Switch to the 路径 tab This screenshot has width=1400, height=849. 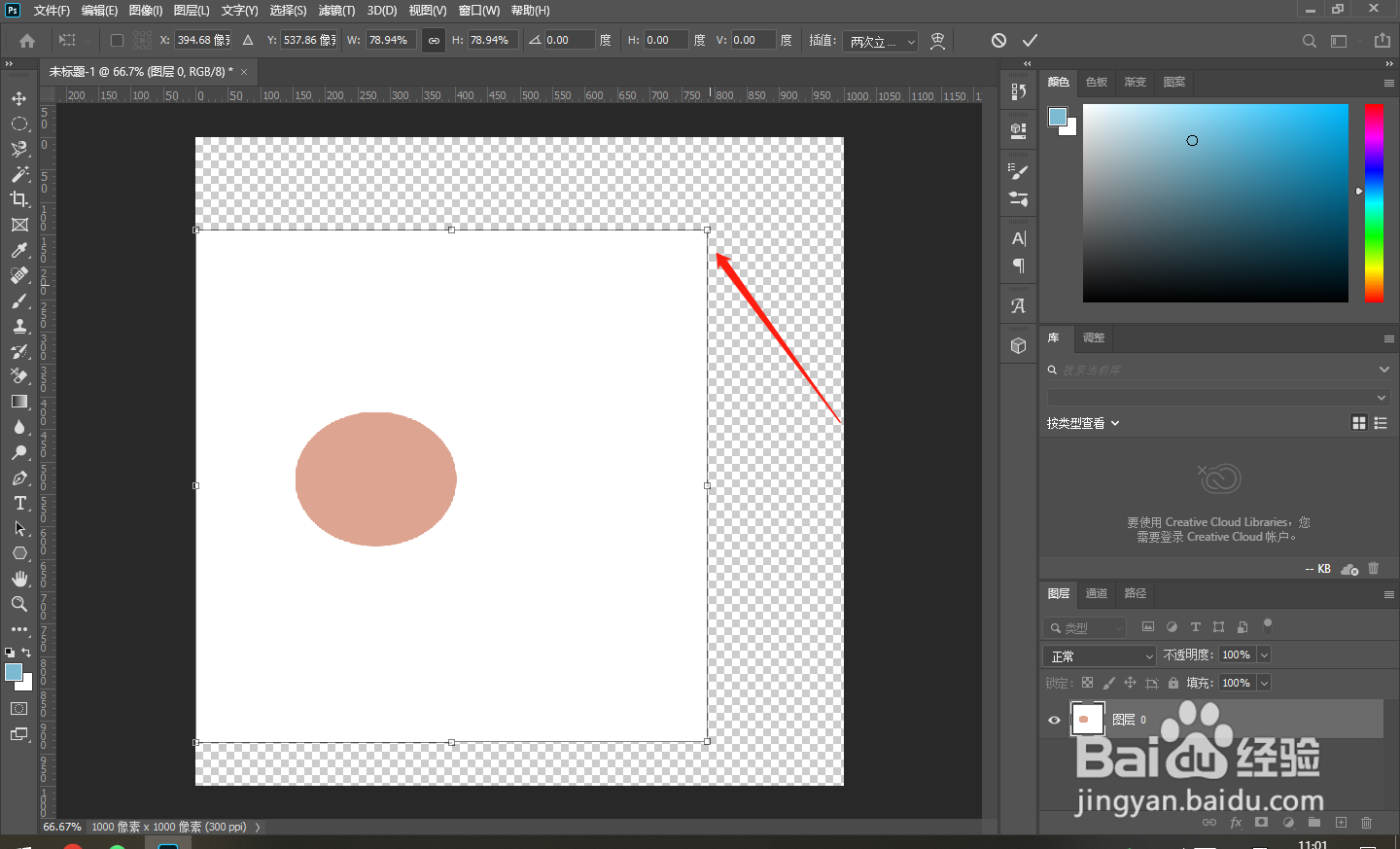(x=1136, y=593)
